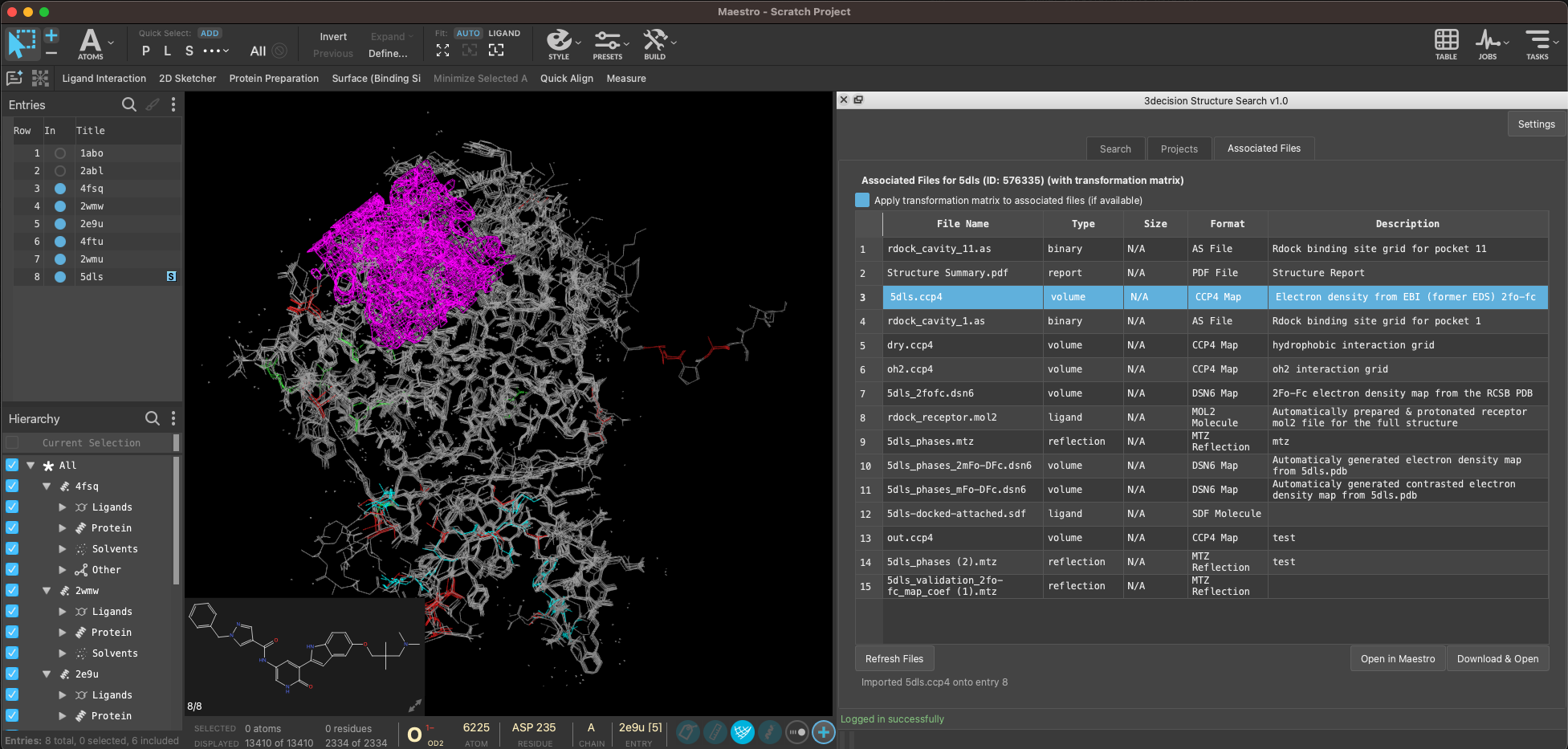Open the Associated Files tab

1264,149
